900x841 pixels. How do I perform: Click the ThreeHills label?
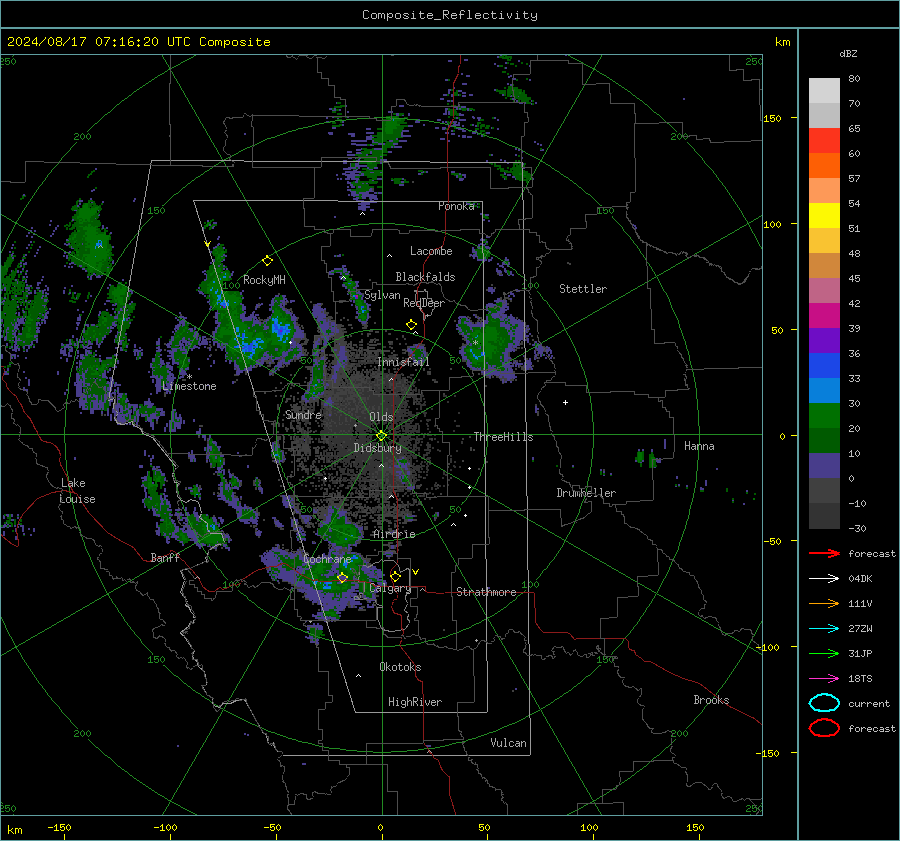click(503, 437)
